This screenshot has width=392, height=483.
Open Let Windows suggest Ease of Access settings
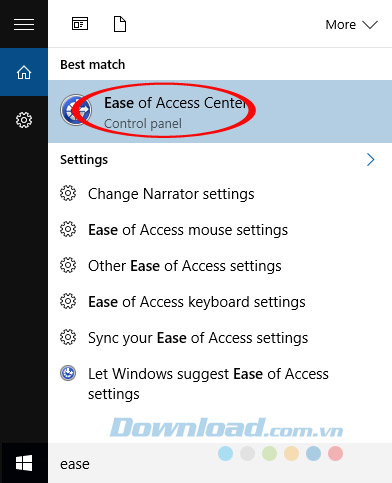point(208,383)
